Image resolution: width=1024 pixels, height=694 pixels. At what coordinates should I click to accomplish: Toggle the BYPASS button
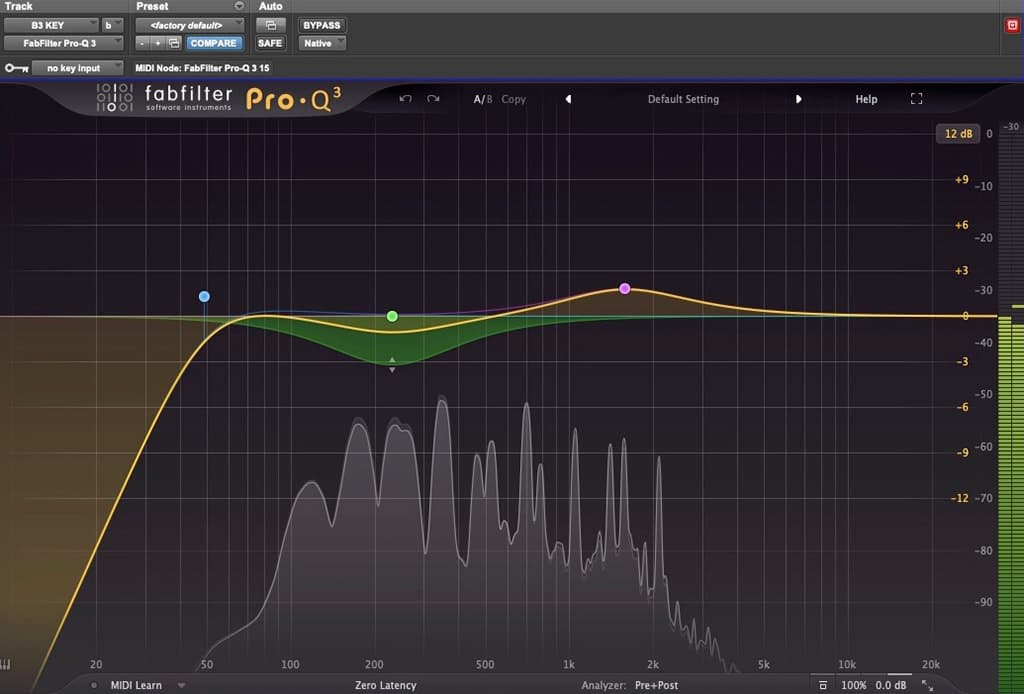tap(322, 25)
